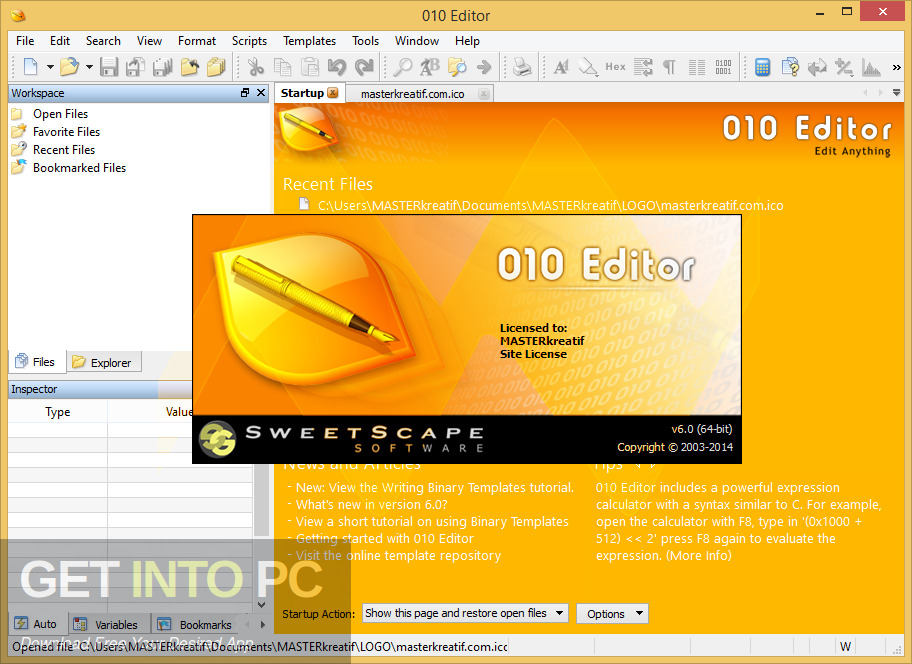Viewport: 912px width, 664px height.
Task: Open the Window menu
Action: (x=416, y=41)
